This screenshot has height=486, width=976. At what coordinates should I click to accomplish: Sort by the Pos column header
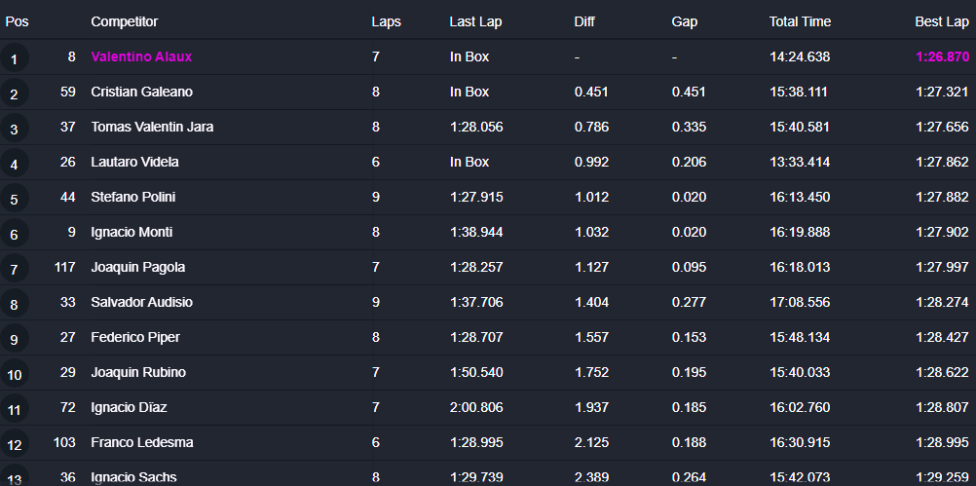click(x=17, y=22)
